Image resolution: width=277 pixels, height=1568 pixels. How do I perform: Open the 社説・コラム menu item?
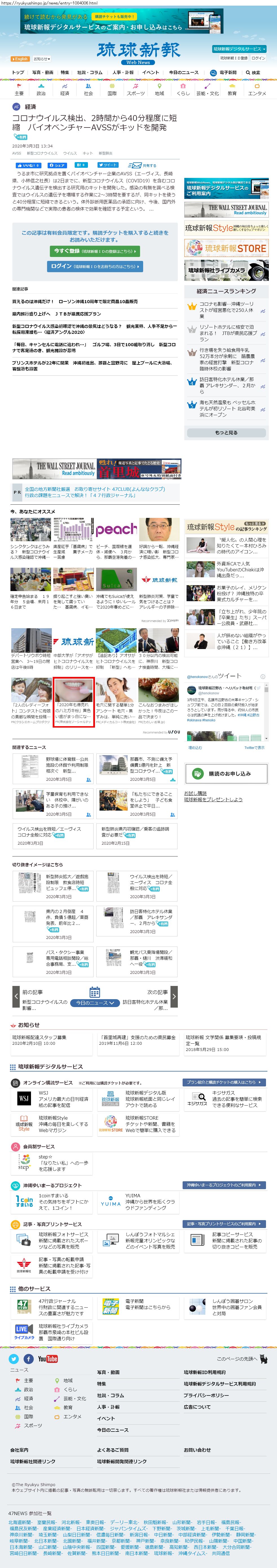tap(90, 72)
